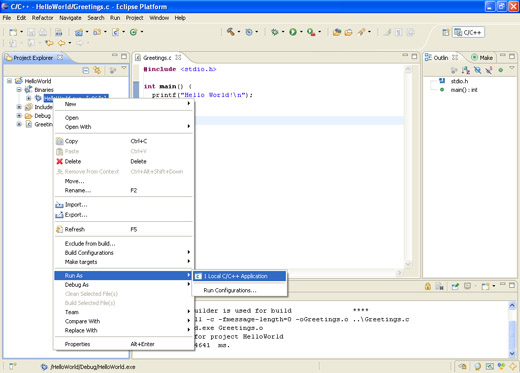Click the Scroll Lock icon in Console
Viewport: 520px width, 373px height.
(x=428, y=286)
